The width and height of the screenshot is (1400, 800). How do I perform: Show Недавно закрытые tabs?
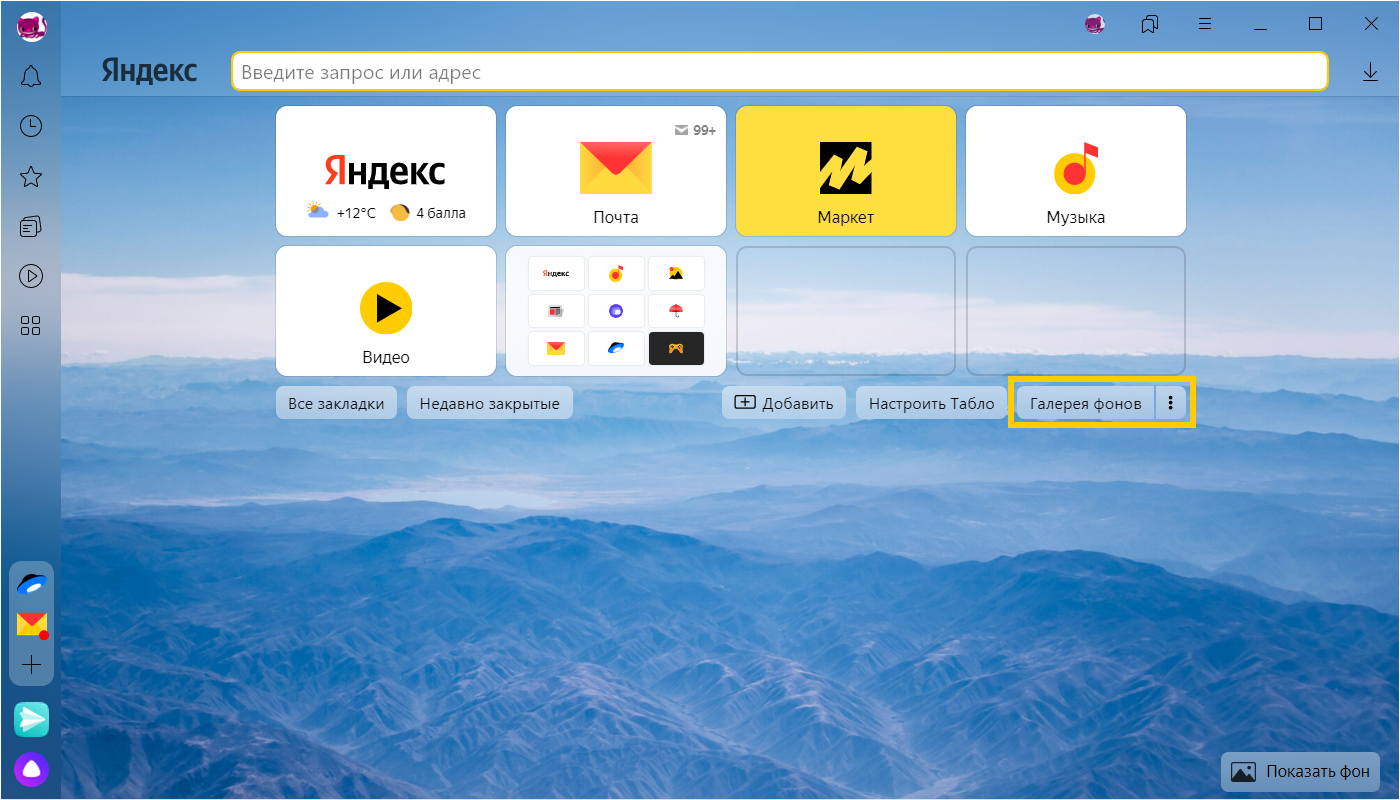pyautogui.click(x=490, y=403)
